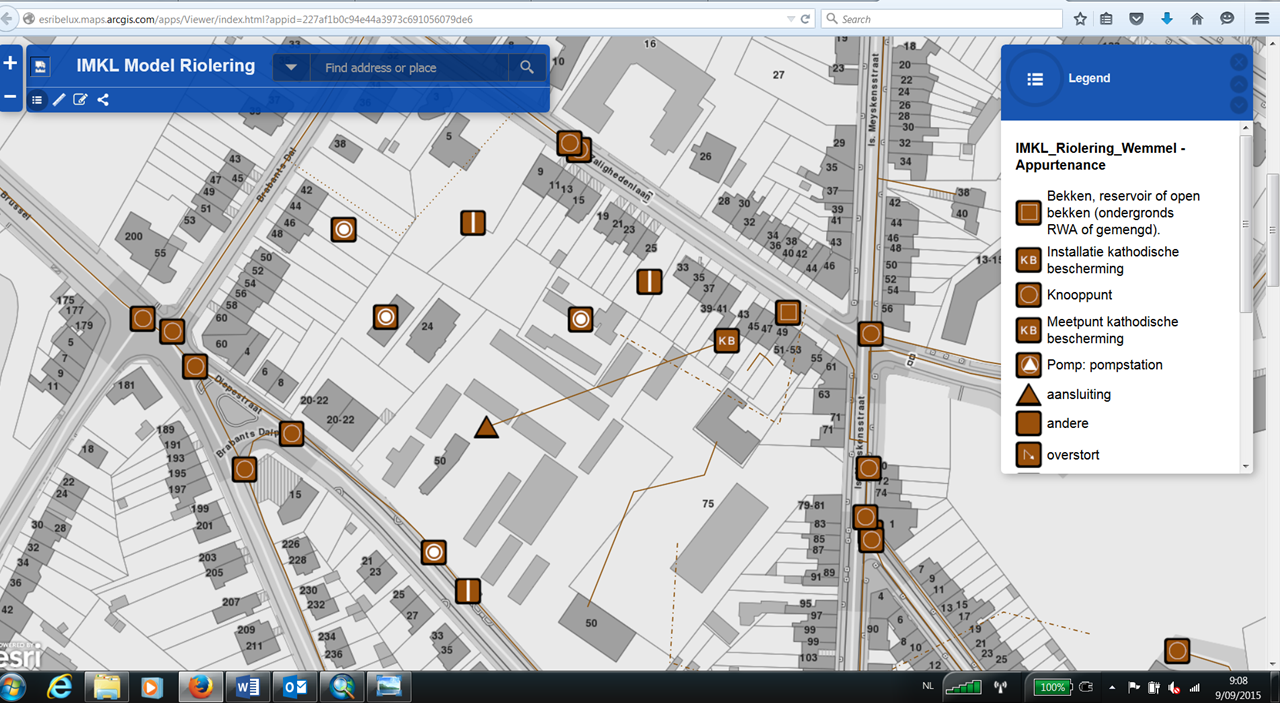Bookmark page with the star icon
Viewport: 1280px width, 720px height.
point(1080,19)
